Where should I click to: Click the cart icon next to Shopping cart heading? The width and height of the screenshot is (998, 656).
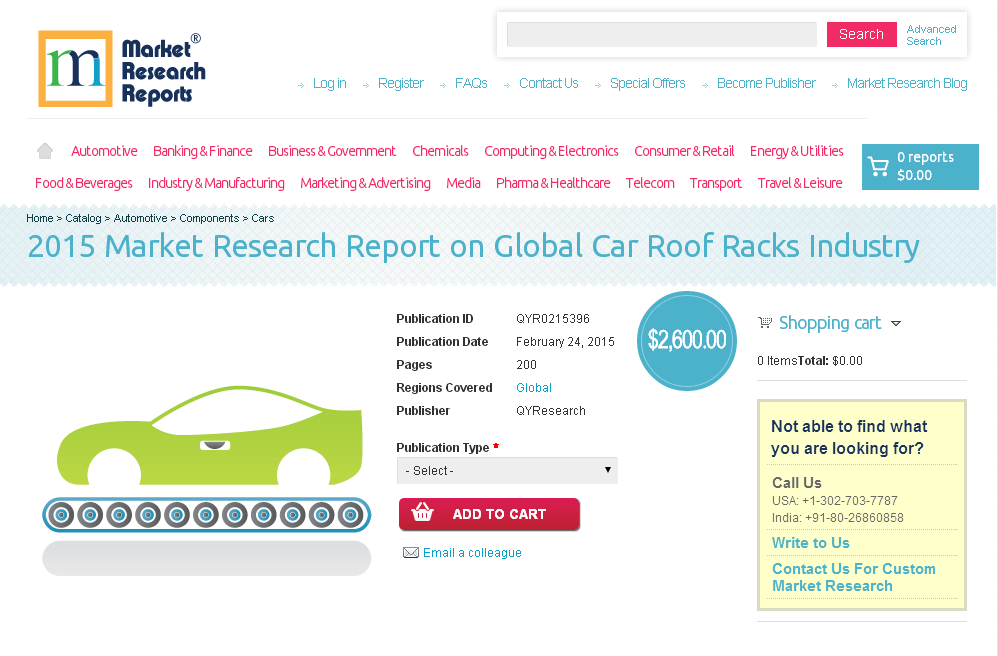[x=765, y=322]
